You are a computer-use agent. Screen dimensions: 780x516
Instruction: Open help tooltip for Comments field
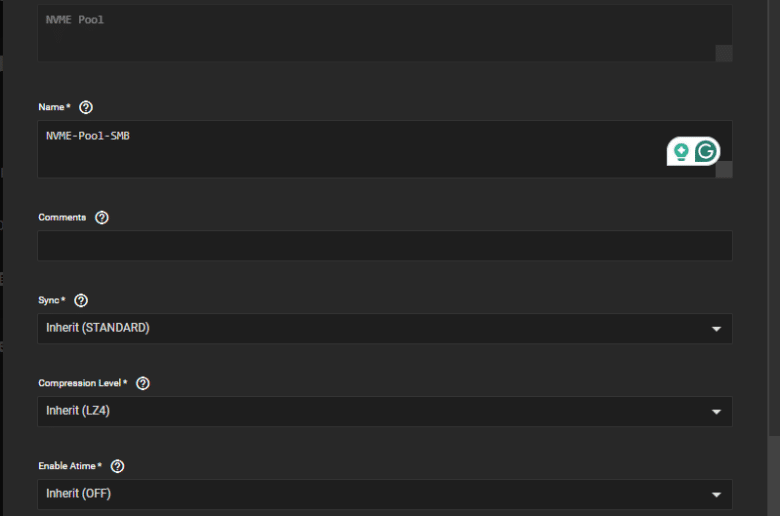click(x=101, y=217)
